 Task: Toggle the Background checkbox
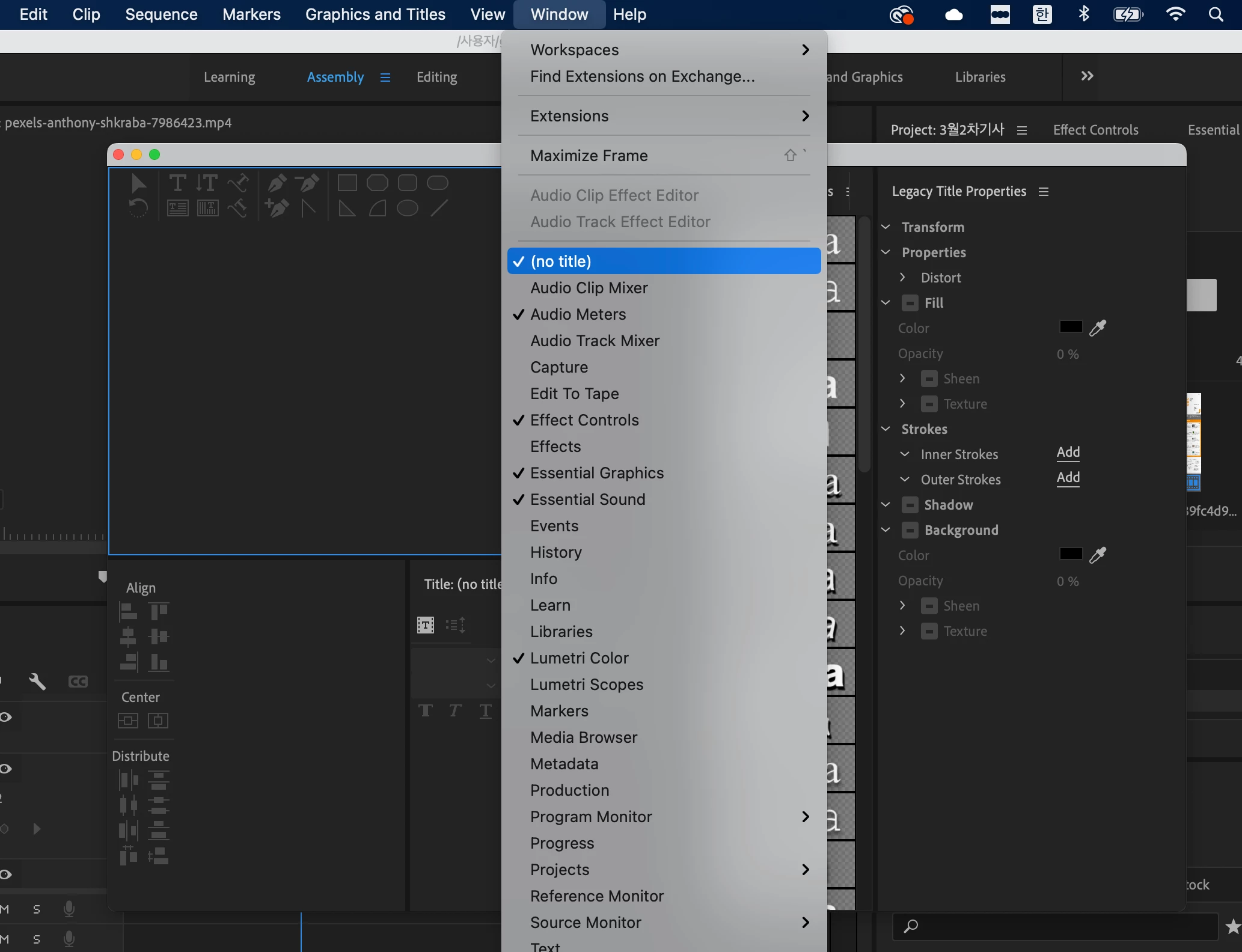tap(910, 530)
